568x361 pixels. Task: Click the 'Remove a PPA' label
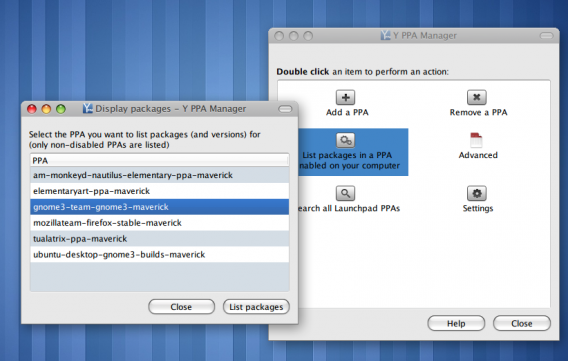478,113
